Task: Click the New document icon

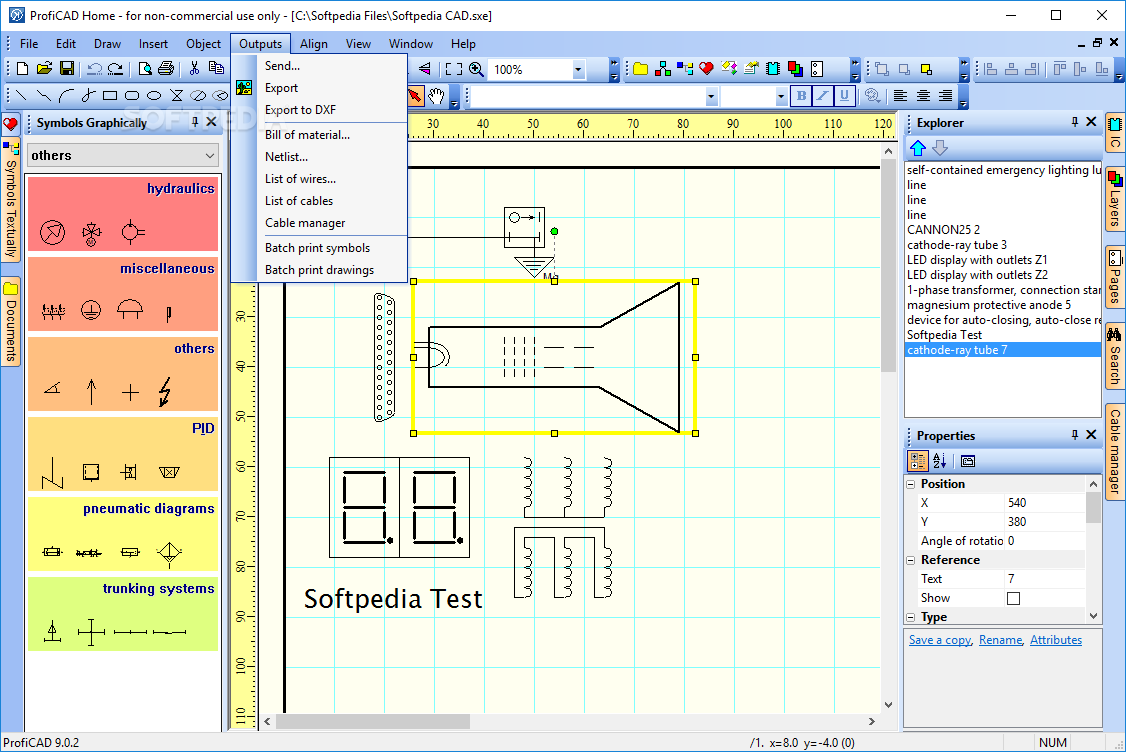Action: 22,69
